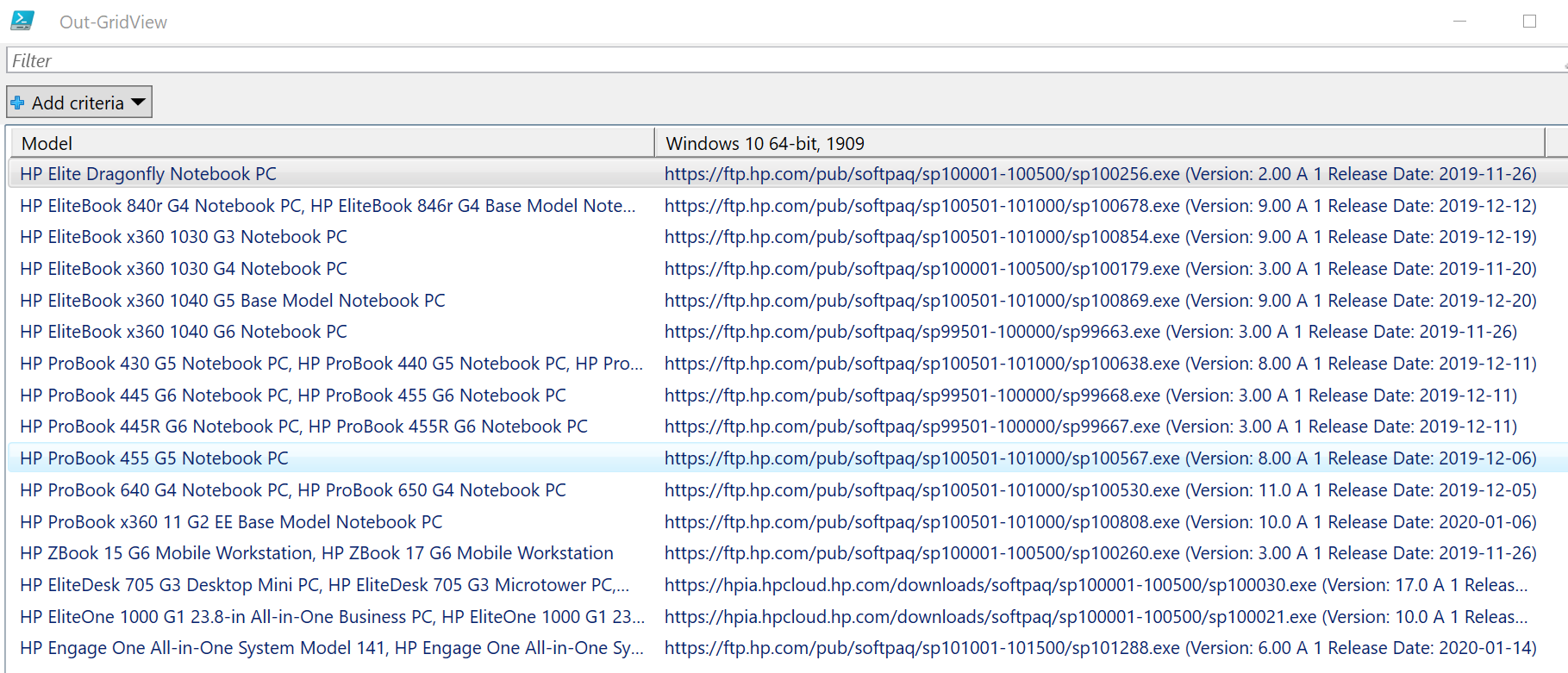Maximize the Out-GridView window
The width and height of the screenshot is (1568, 673).
[x=1529, y=22]
